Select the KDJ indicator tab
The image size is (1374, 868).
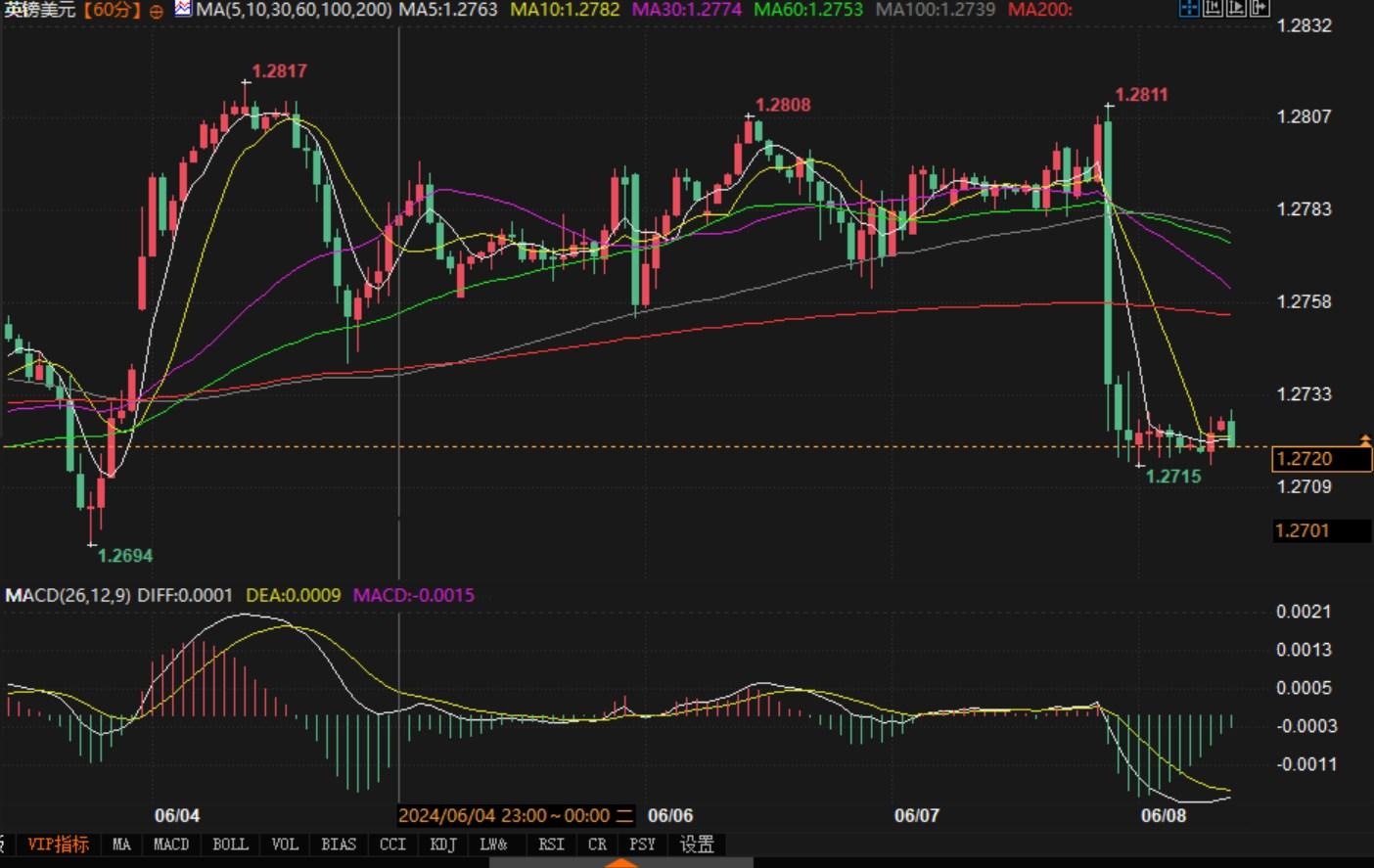442,845
